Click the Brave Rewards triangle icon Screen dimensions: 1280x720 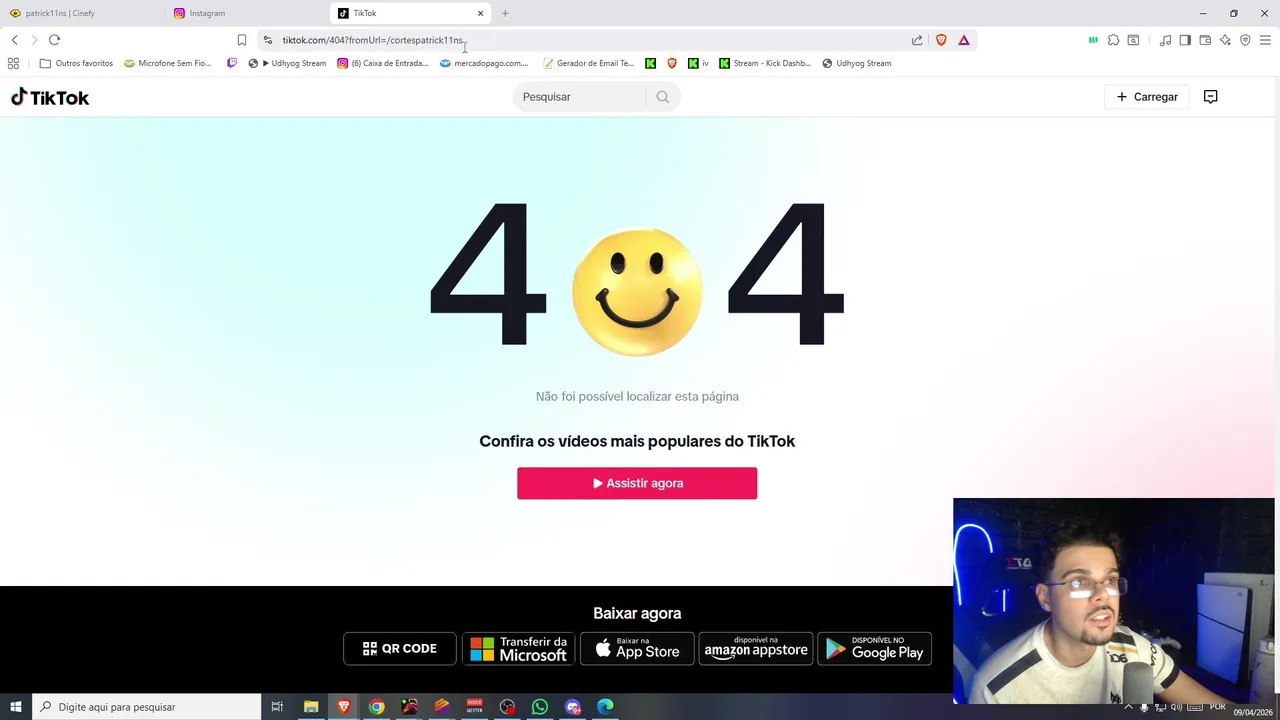964,40
